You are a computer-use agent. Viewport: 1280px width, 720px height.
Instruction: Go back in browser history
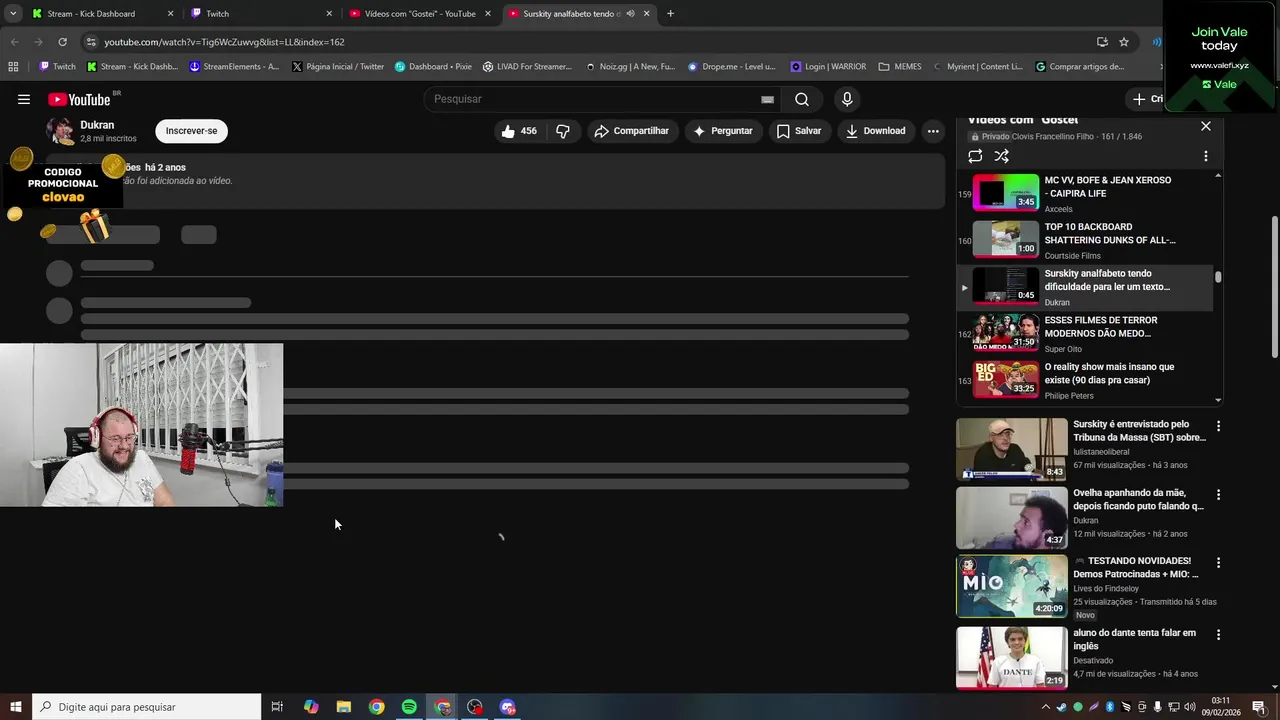click(14, 42)
